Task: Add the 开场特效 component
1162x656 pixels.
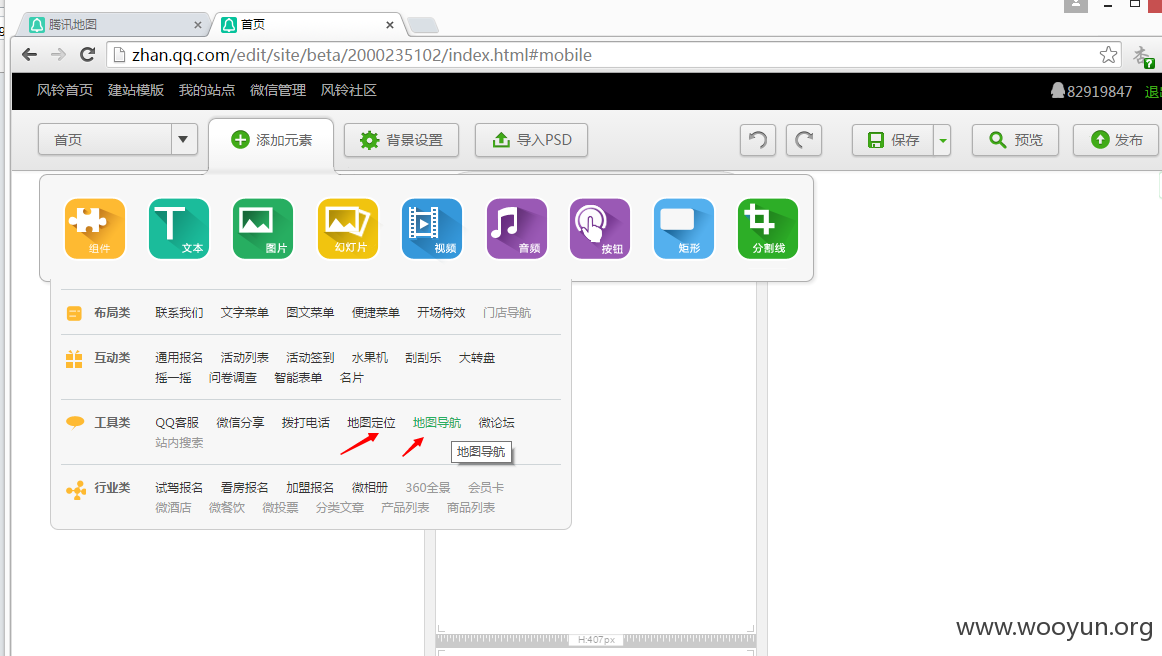Action: [x=441, y=313]
